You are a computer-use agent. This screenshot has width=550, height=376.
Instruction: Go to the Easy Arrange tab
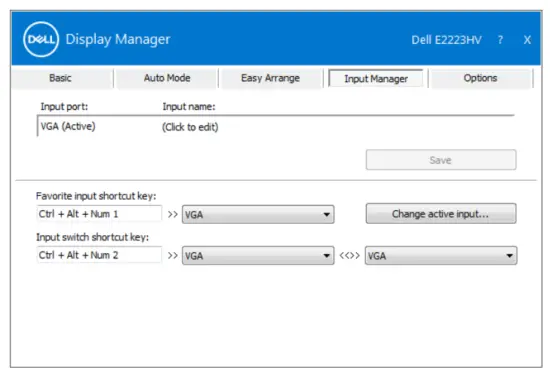[270, 78]
